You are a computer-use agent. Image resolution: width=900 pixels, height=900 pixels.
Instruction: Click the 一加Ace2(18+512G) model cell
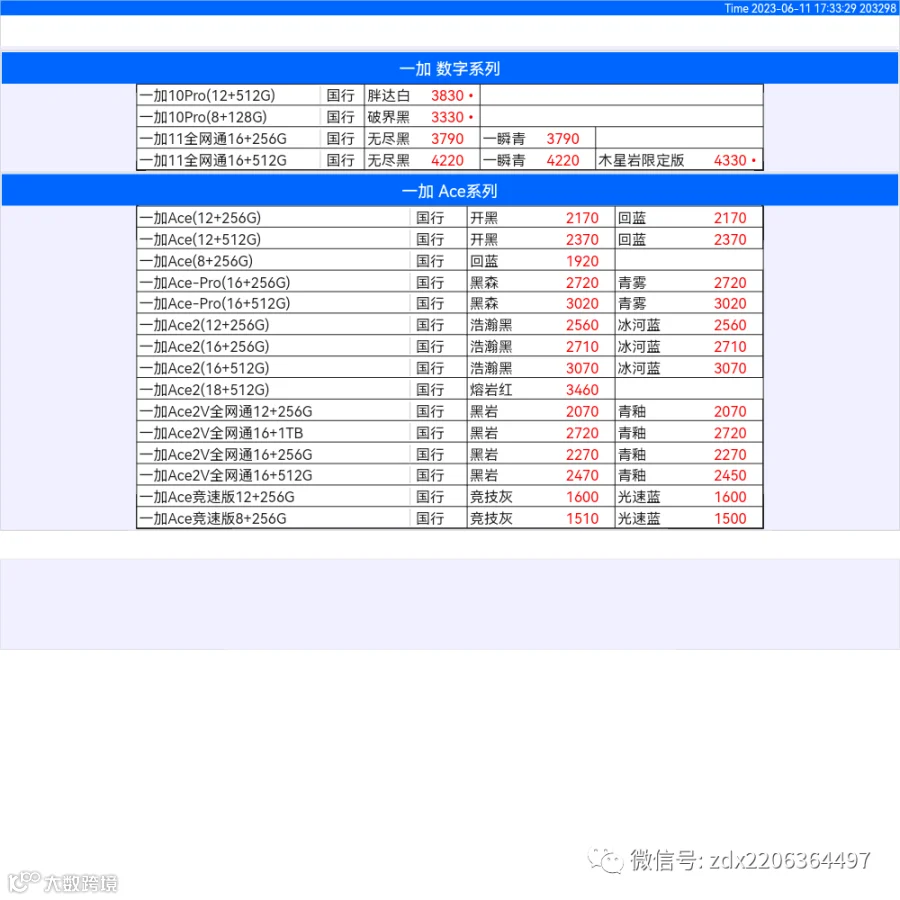[x=273, y=390]
